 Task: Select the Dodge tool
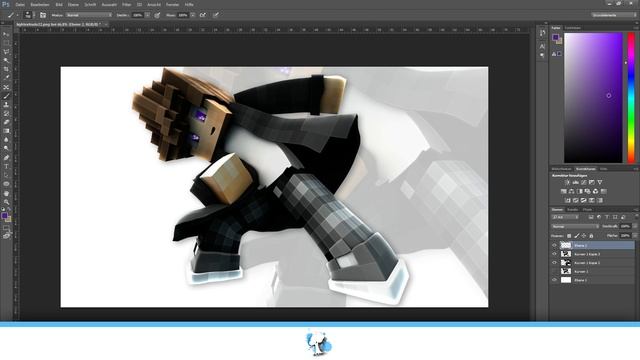(6, 149)
